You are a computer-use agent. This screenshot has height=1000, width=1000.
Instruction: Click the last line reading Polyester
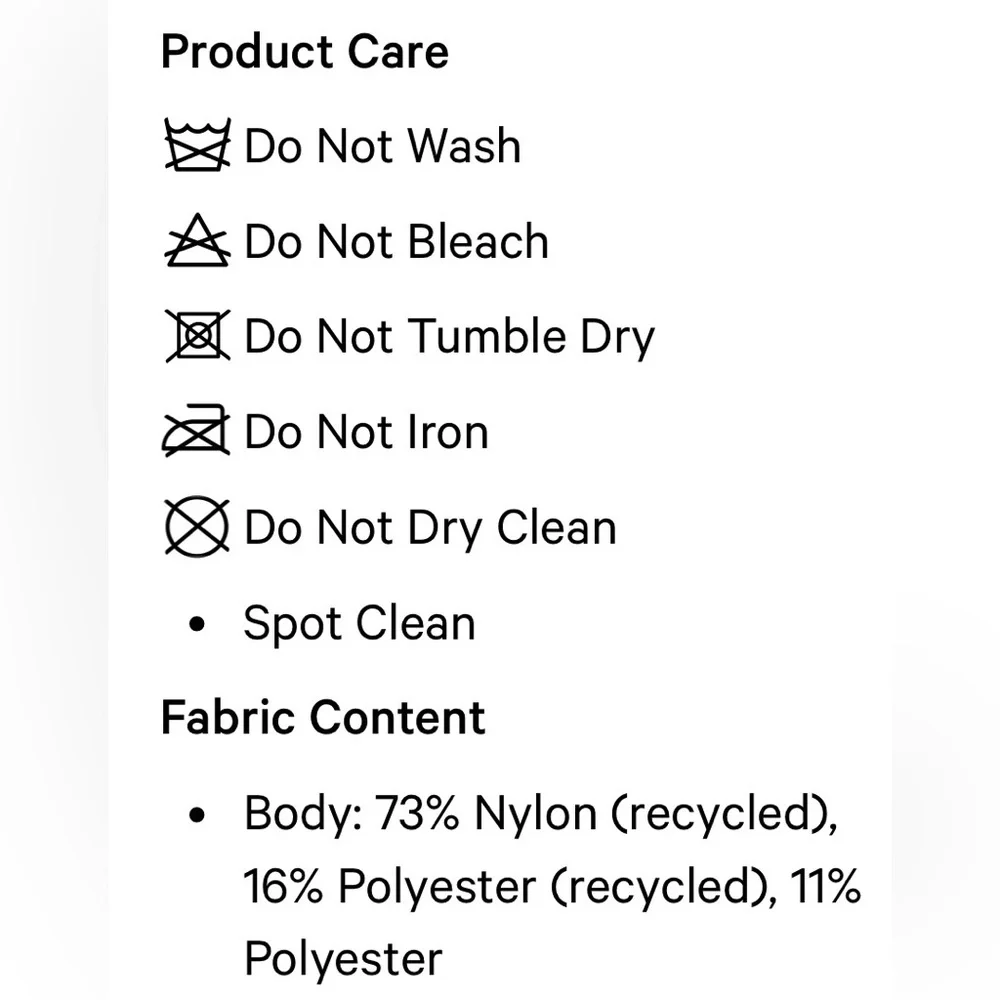[343, 958]
